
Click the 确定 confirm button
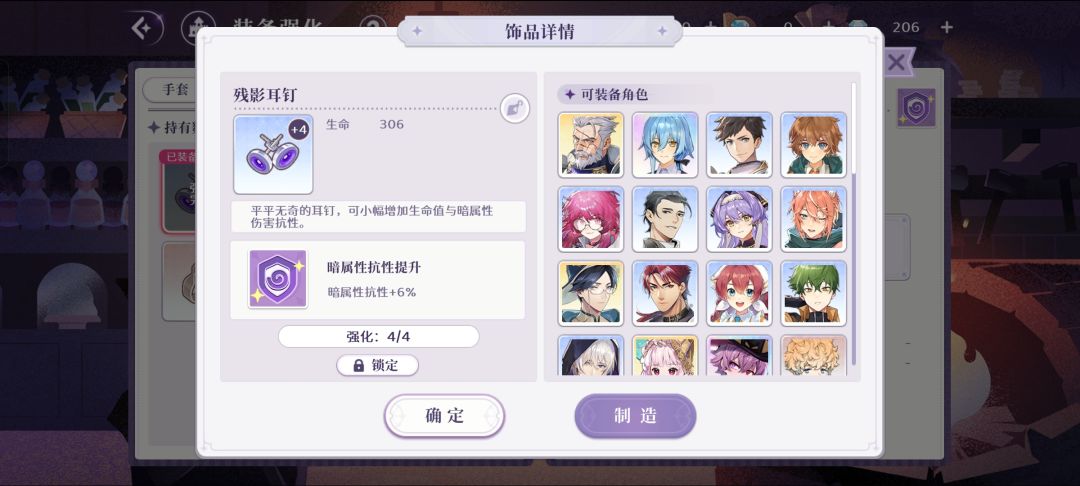tap(444, 416)
